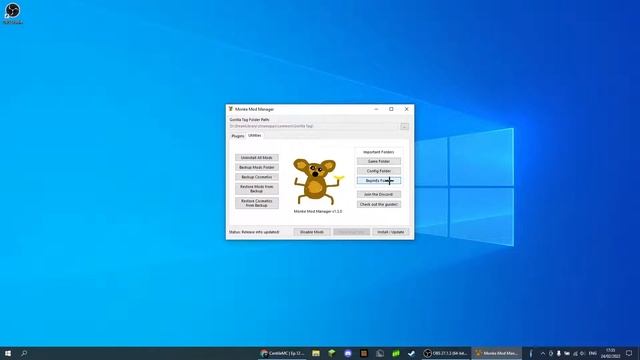The width and height of the screenshot is (640, 360).
Task: Click Monke Mod Manager taskbar button
Action: coord(497,353)
